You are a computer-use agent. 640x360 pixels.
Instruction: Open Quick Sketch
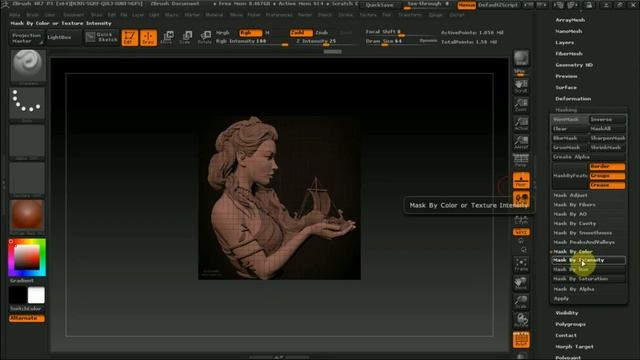pos(102,38)
